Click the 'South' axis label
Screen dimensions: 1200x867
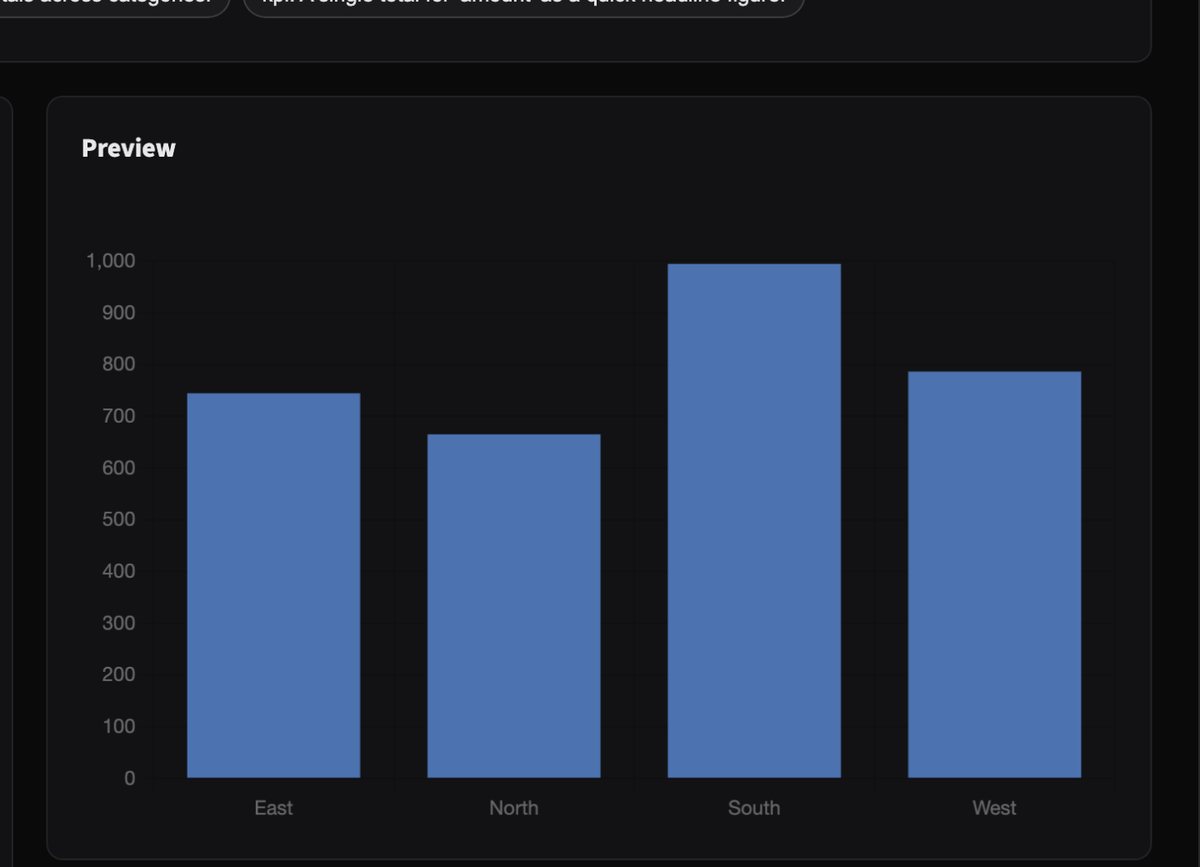pyautogui.click(x=754, y=808)
